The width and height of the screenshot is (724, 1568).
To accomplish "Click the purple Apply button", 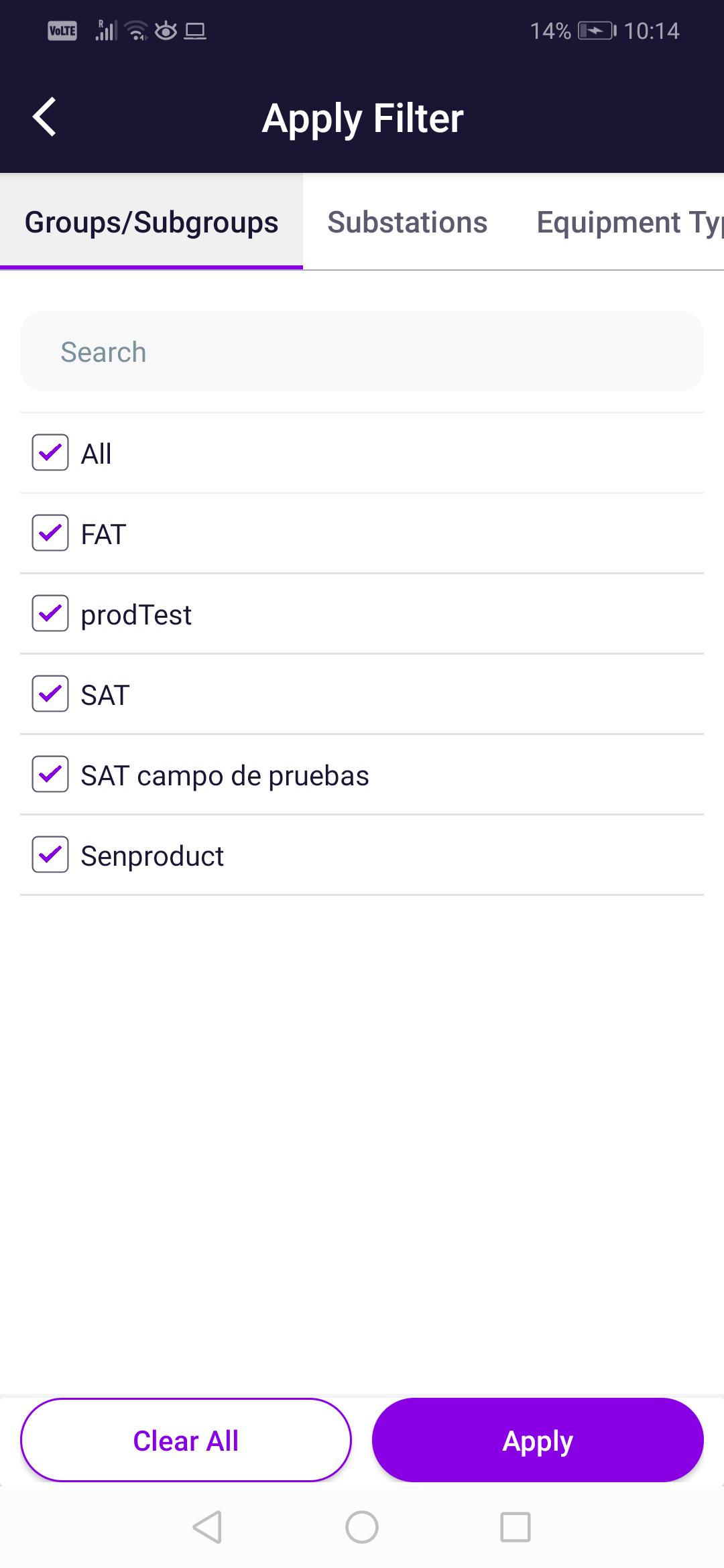I will [x=538, y=1440].
